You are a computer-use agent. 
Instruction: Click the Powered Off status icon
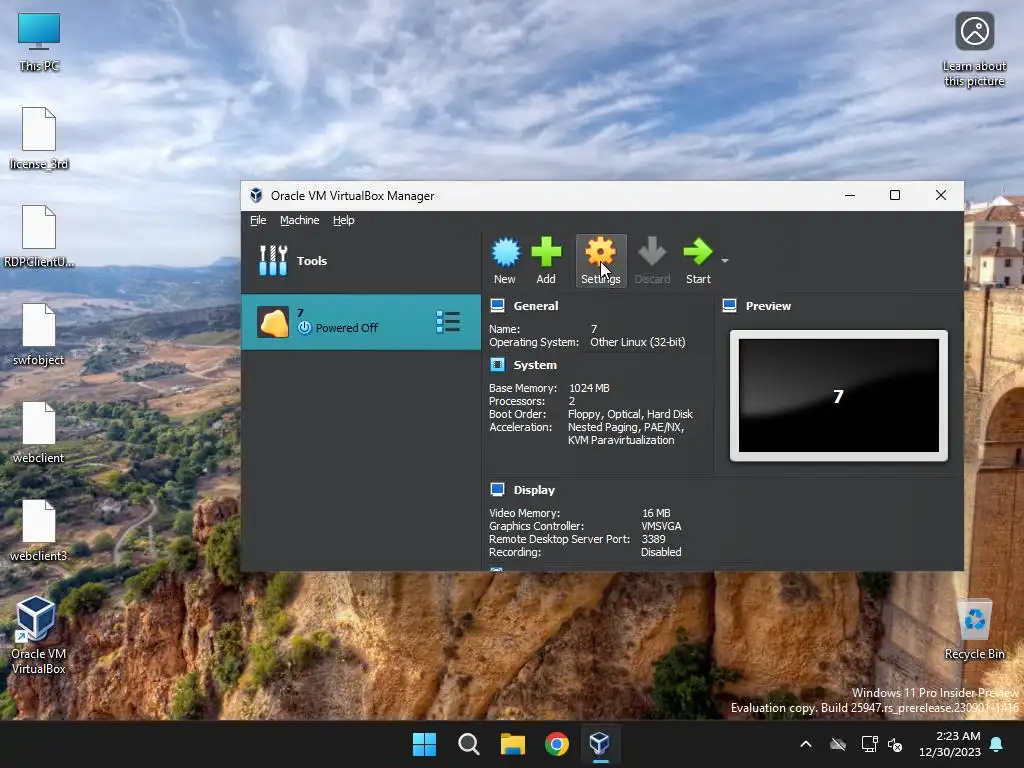(x=304, y=328)
